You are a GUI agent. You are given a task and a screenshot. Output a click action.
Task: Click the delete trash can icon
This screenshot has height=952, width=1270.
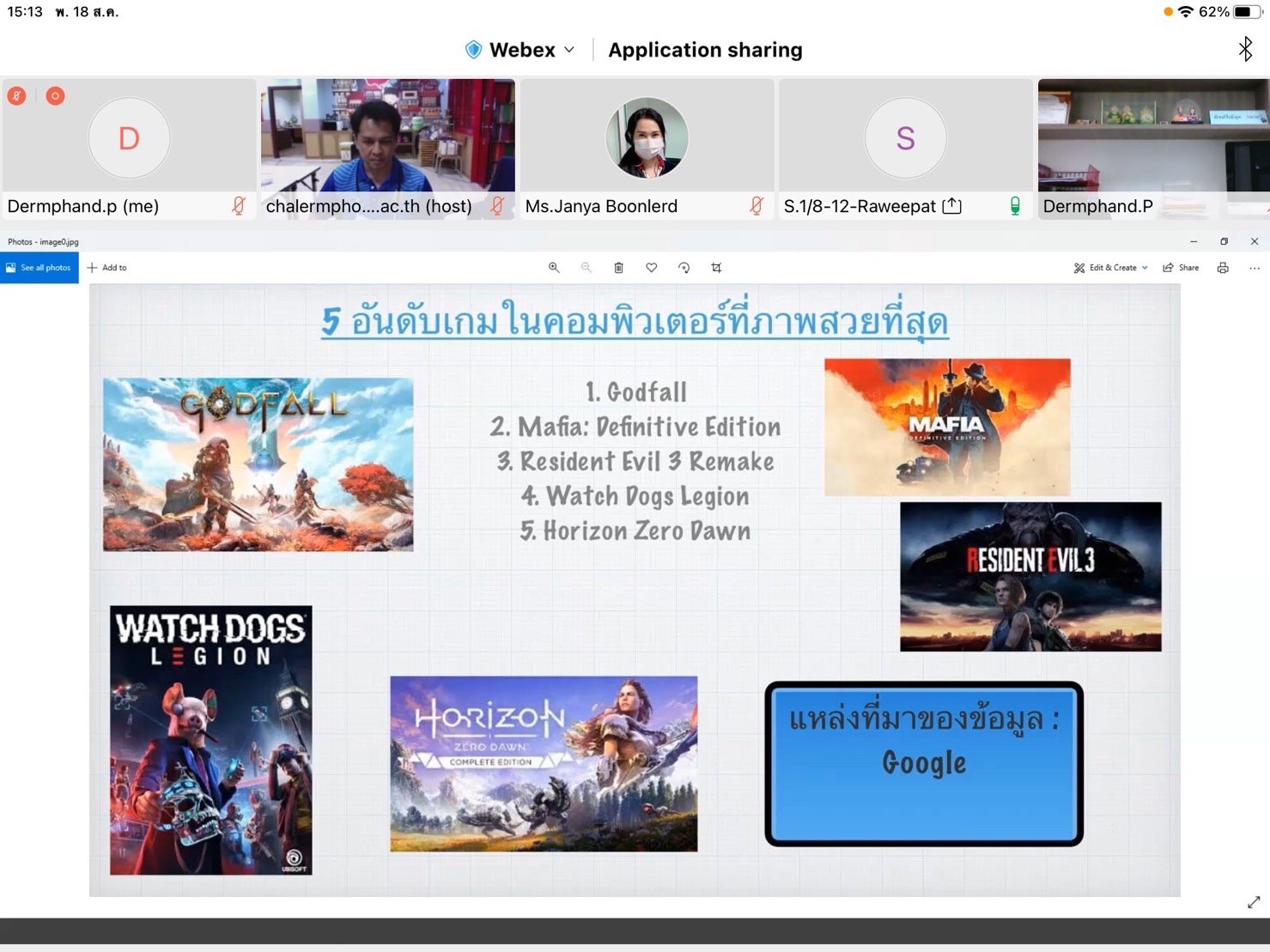[618, 268]
